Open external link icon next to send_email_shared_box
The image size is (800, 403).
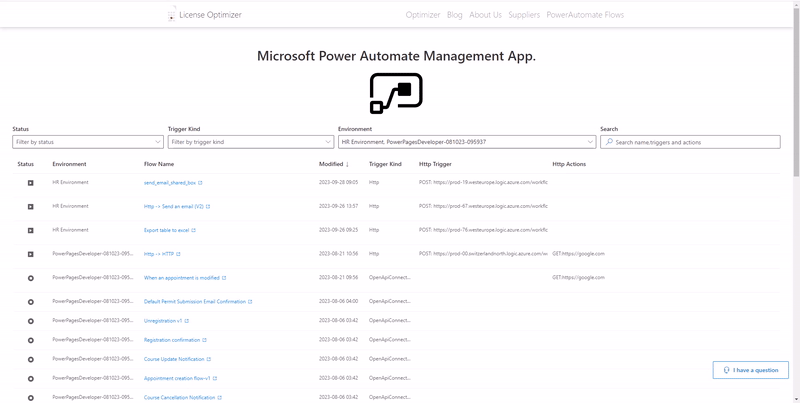pyautogui.click(x=200, y=183)
